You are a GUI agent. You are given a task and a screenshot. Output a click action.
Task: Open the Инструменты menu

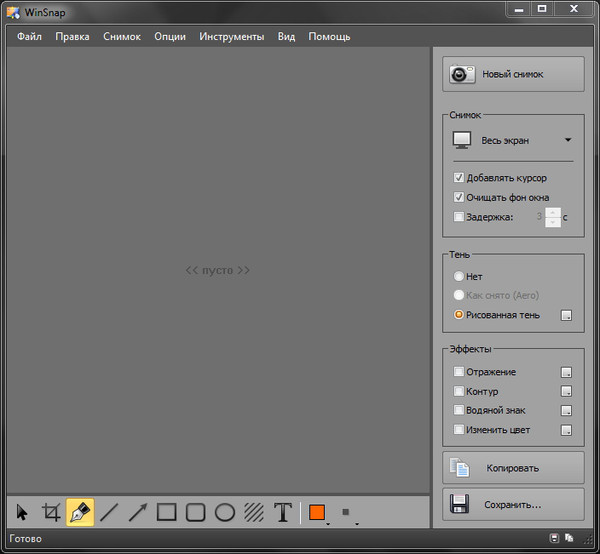coord(231,37)
